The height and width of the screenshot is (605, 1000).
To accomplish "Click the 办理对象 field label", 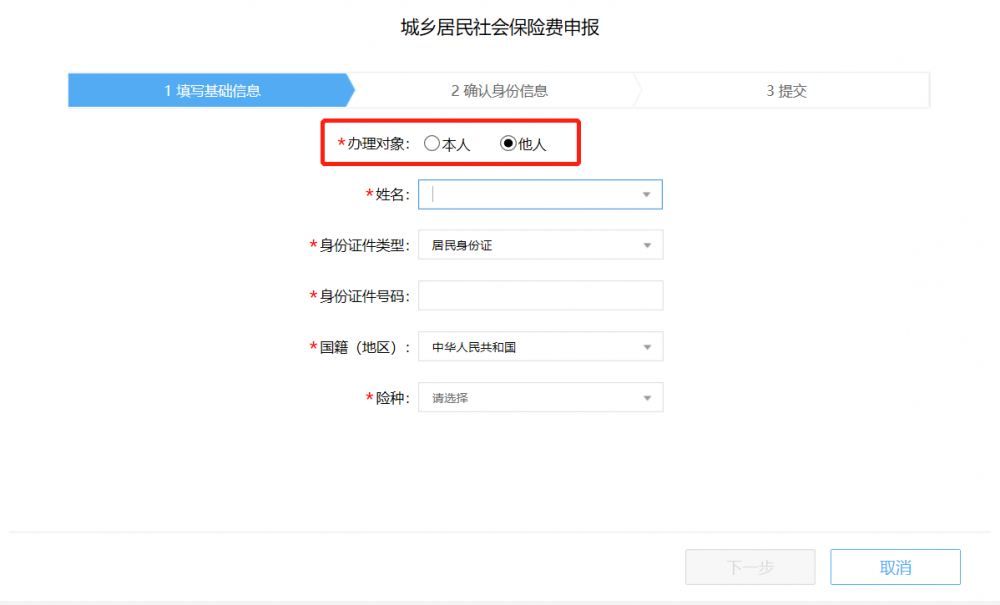I will [377, 144].
